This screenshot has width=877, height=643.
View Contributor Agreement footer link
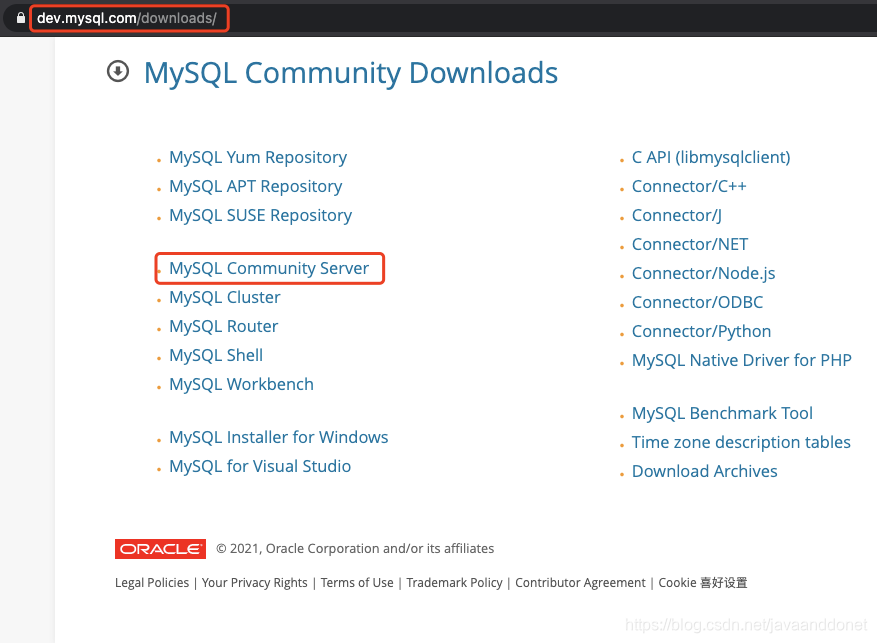(580, 583)
